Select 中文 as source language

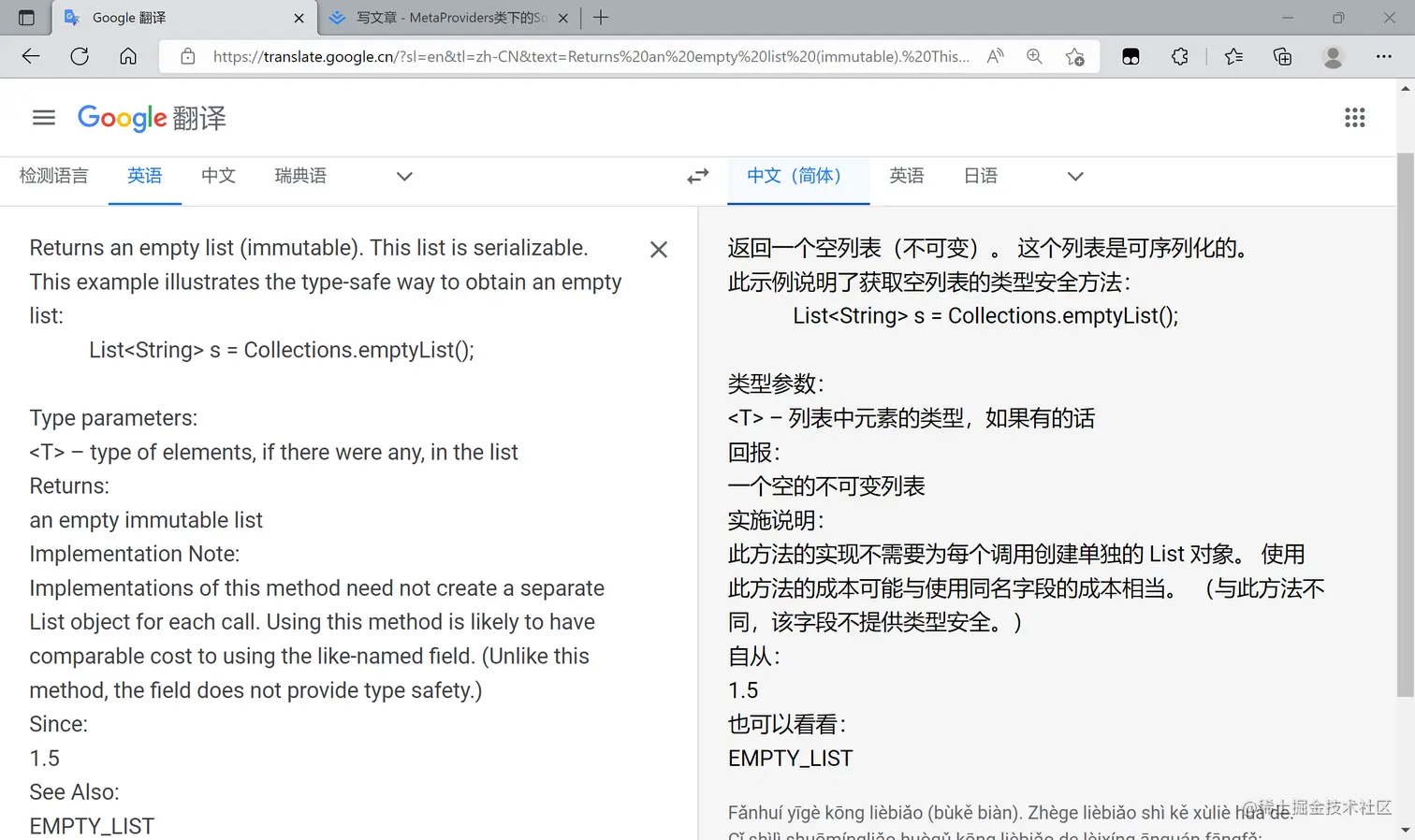(x=218, y=176)
